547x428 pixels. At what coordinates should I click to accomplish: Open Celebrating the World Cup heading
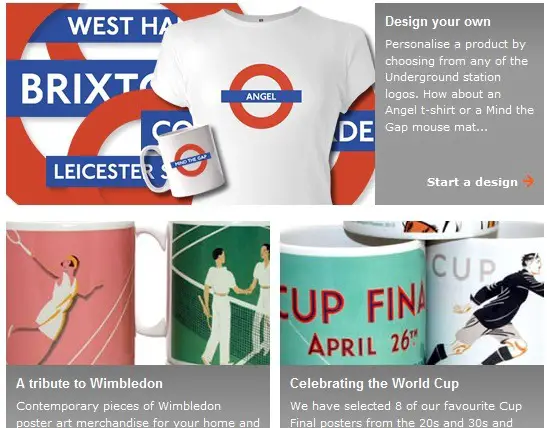click(x=374, y=383)
